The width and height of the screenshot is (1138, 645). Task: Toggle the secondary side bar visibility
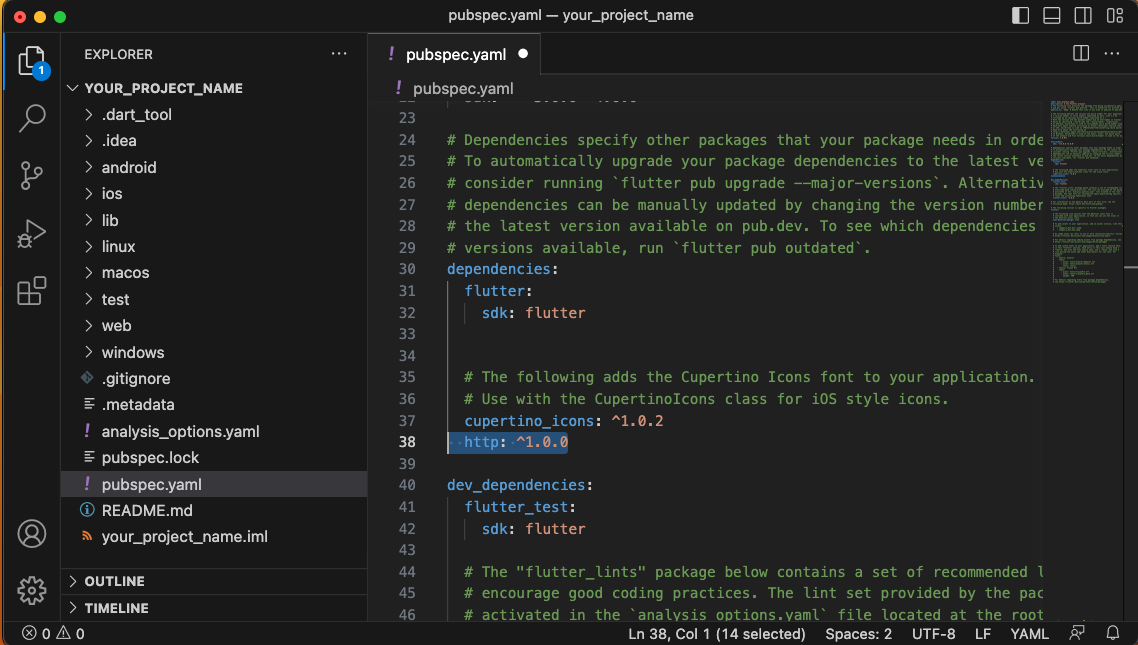click(1083, 15)
